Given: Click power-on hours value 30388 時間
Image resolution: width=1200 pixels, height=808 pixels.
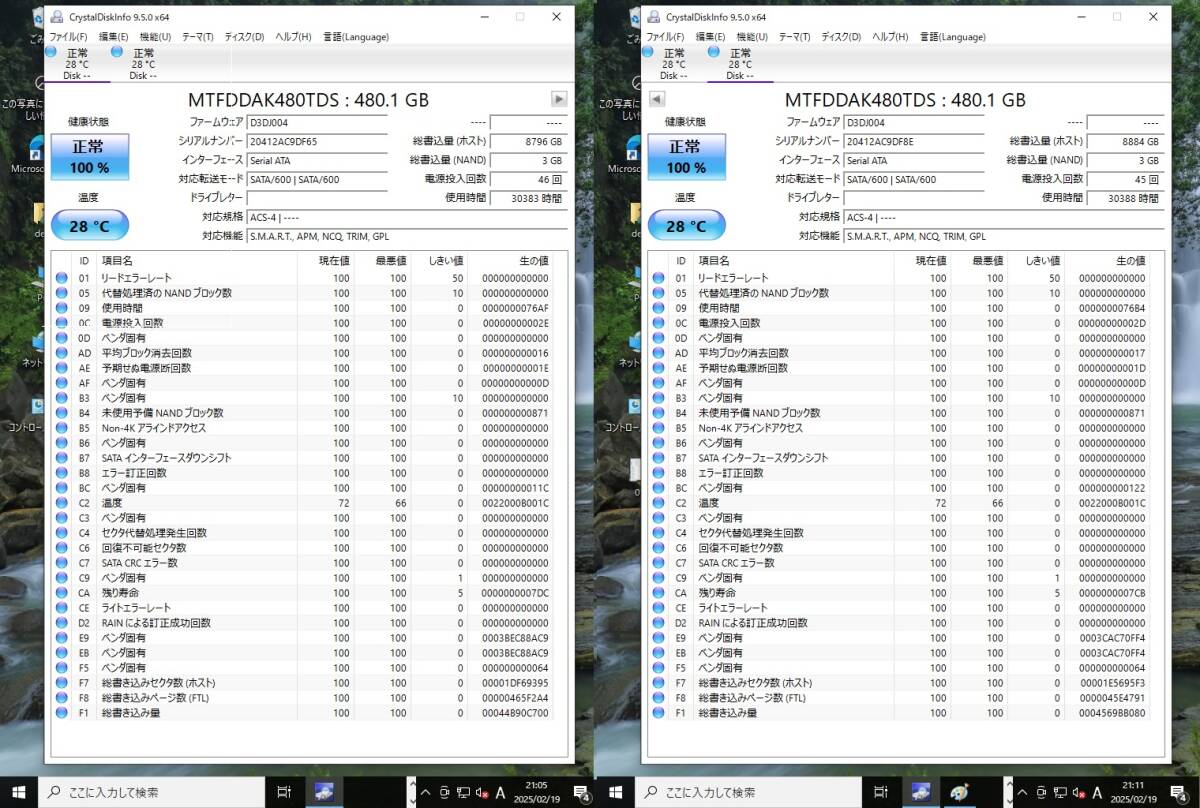Looking at the screenshot, I should tap(1126, 198).
